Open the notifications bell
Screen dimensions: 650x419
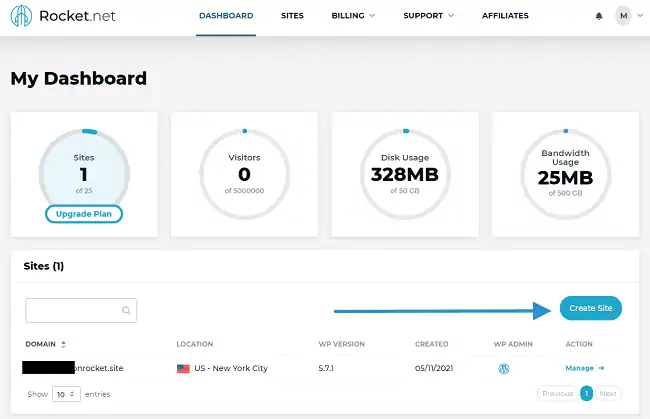[x=599, y=16]
